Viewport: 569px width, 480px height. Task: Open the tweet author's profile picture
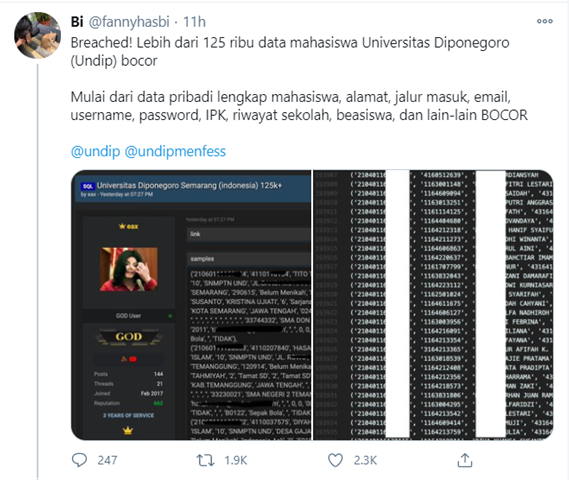(37, 36)
